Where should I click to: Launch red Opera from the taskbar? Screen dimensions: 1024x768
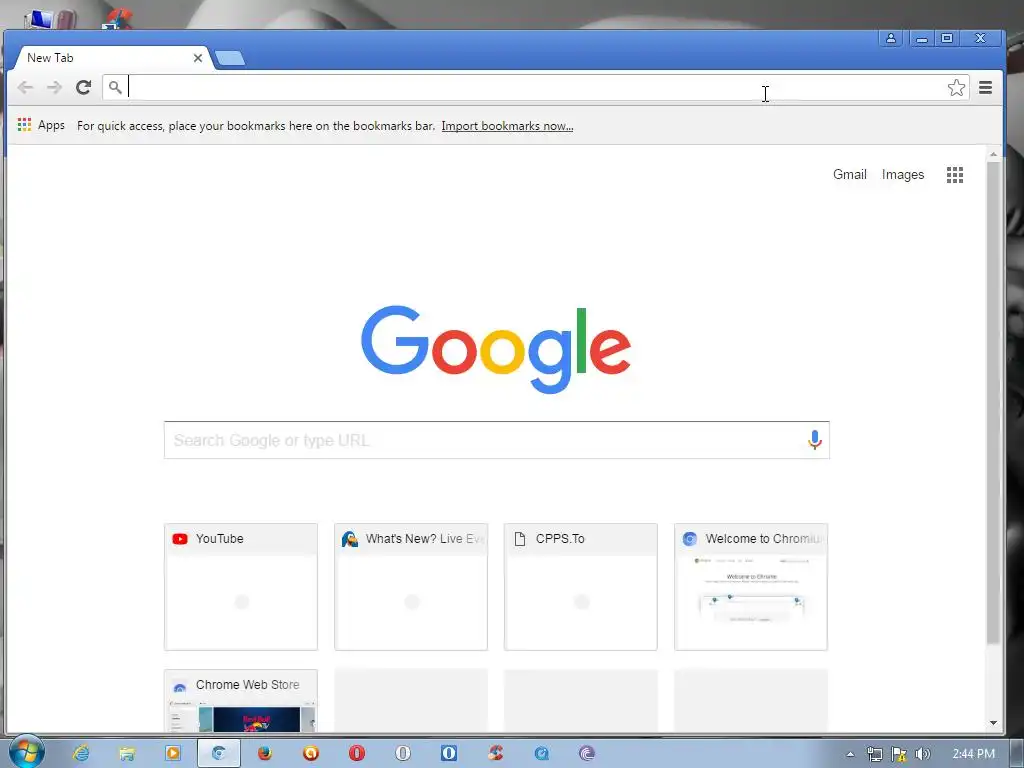coord(357,753)
